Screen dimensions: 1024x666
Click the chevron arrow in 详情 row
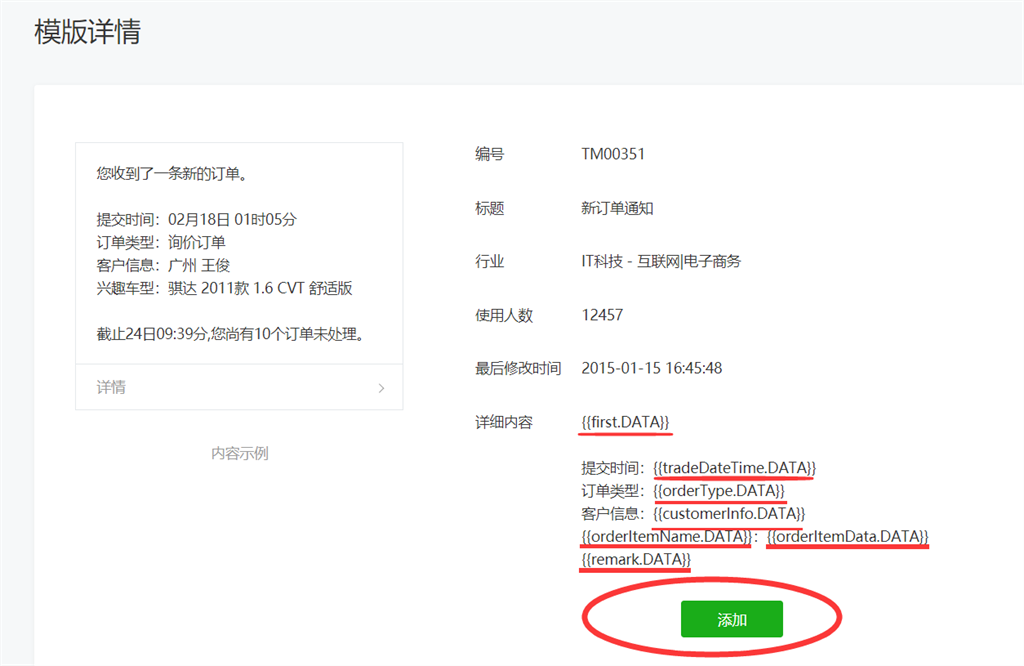point(381,388)
